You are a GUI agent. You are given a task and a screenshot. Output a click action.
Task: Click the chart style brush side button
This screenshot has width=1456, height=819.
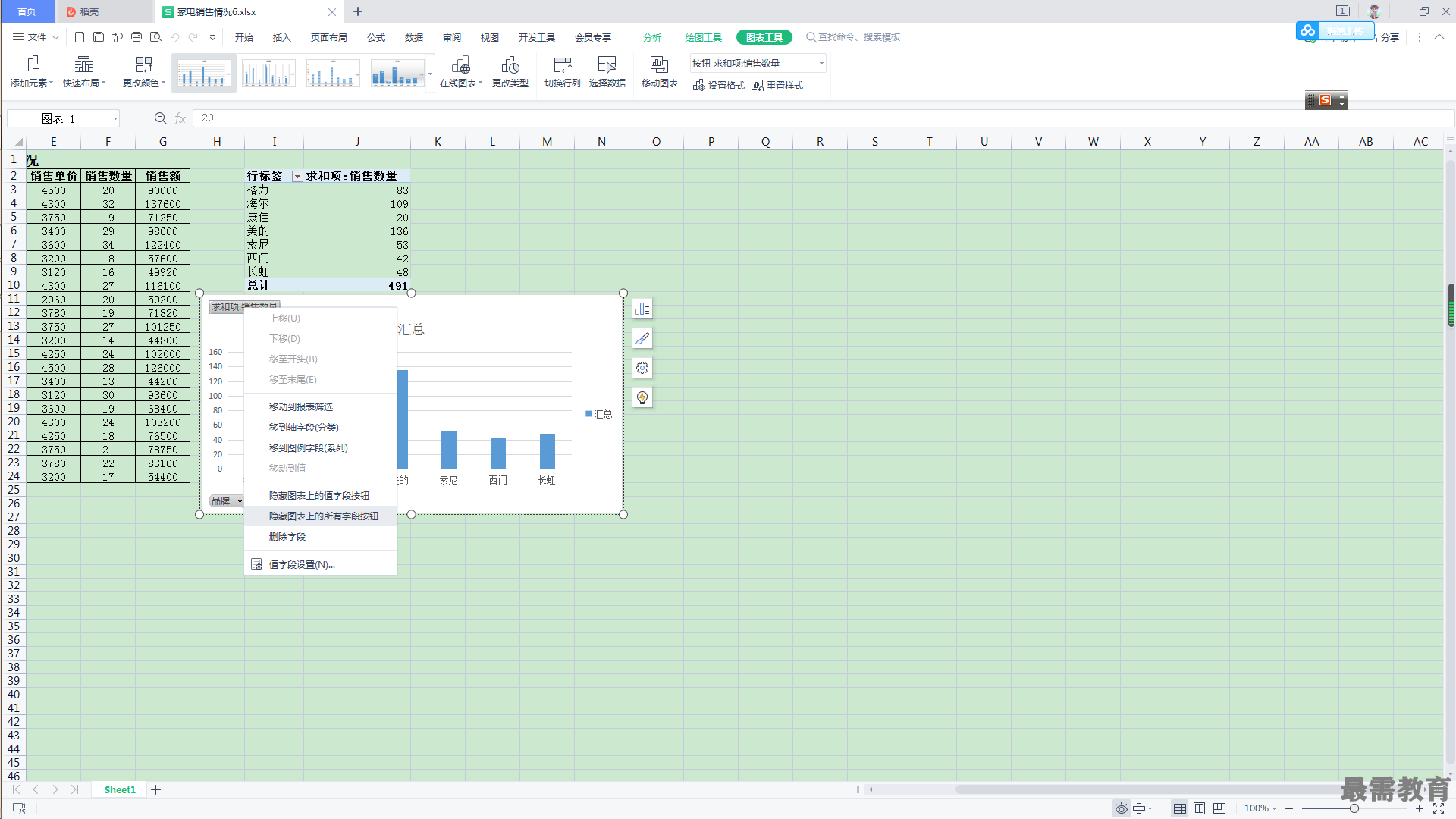pos(642,338)
